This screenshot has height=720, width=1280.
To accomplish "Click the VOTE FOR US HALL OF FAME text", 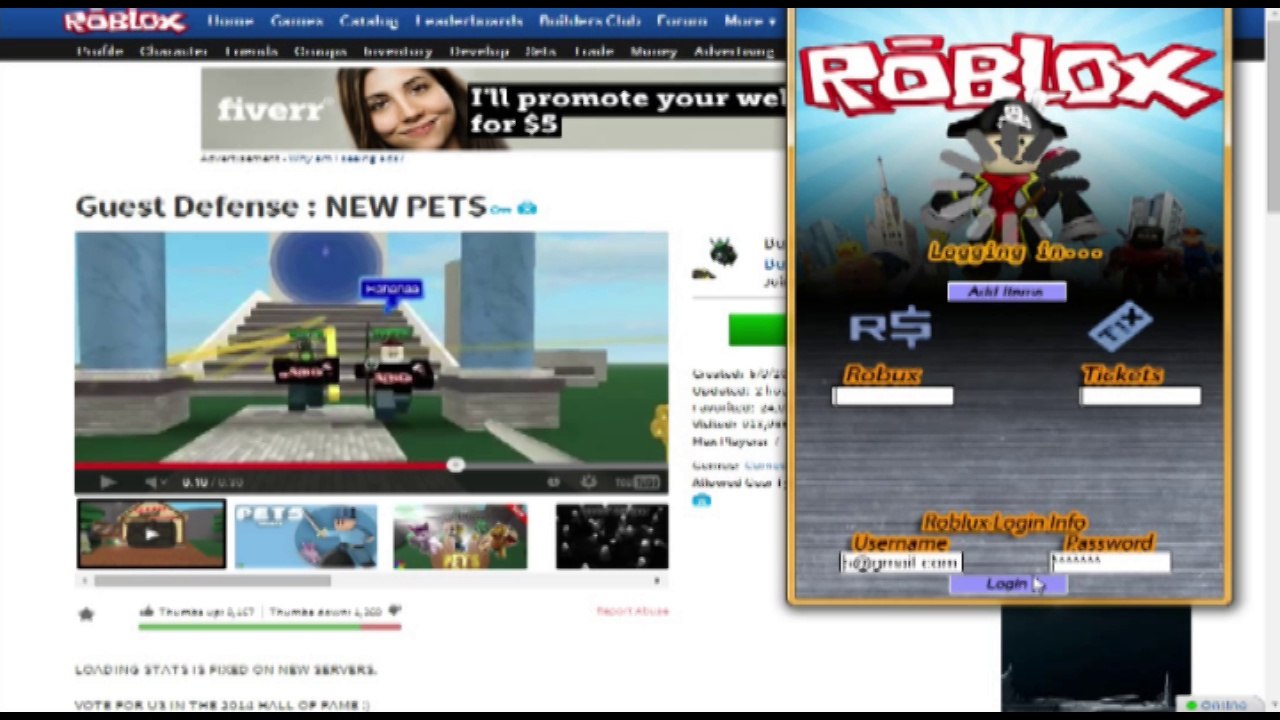I will pyautogui.click(x=223, y=705).
